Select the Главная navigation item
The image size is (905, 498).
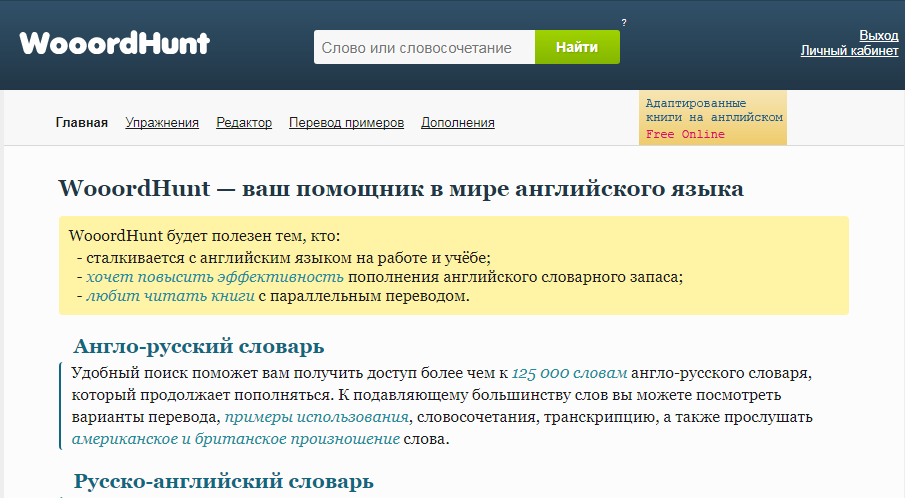(81, 122)
